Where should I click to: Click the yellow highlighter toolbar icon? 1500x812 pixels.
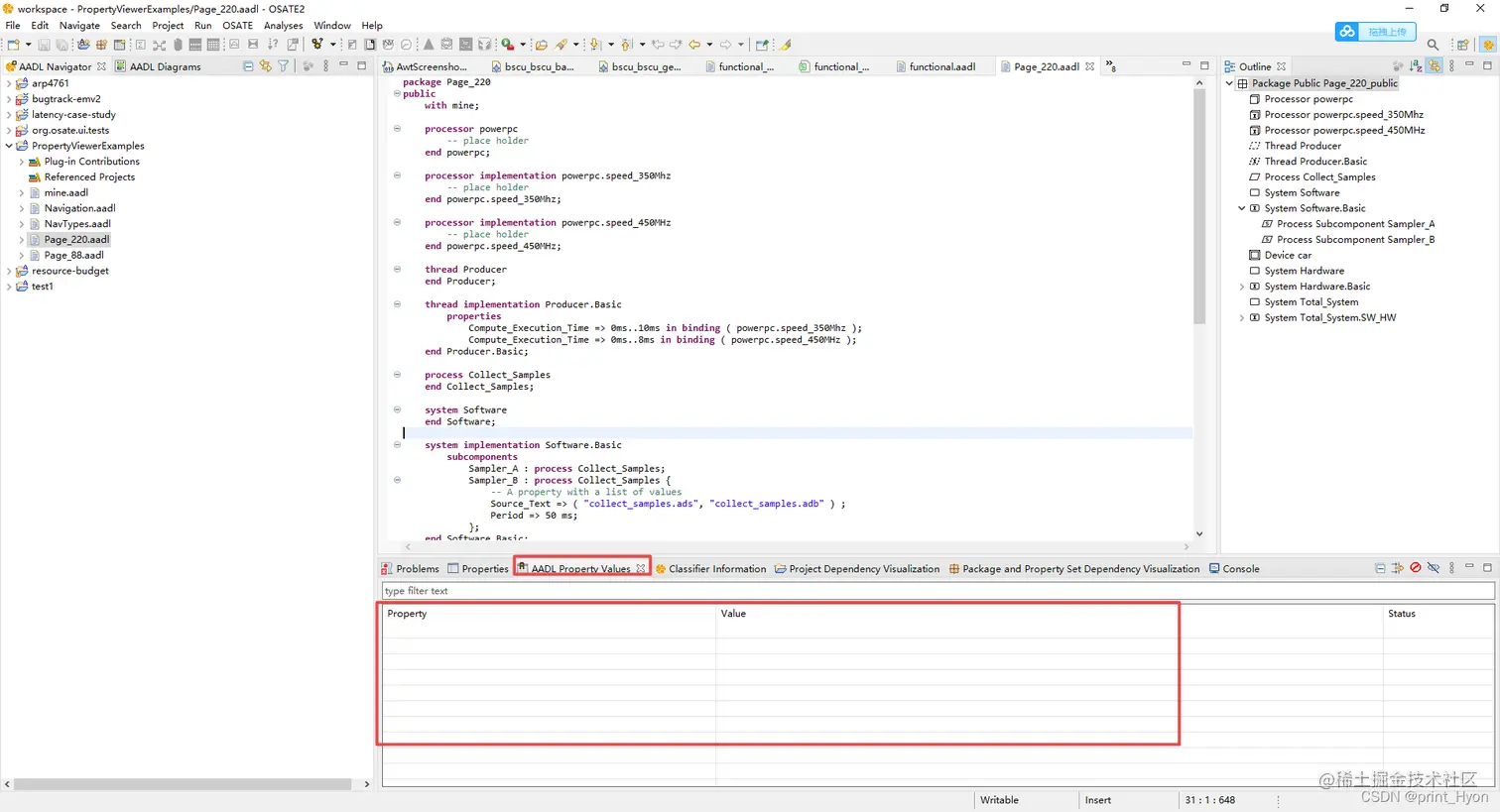[785, 45]
